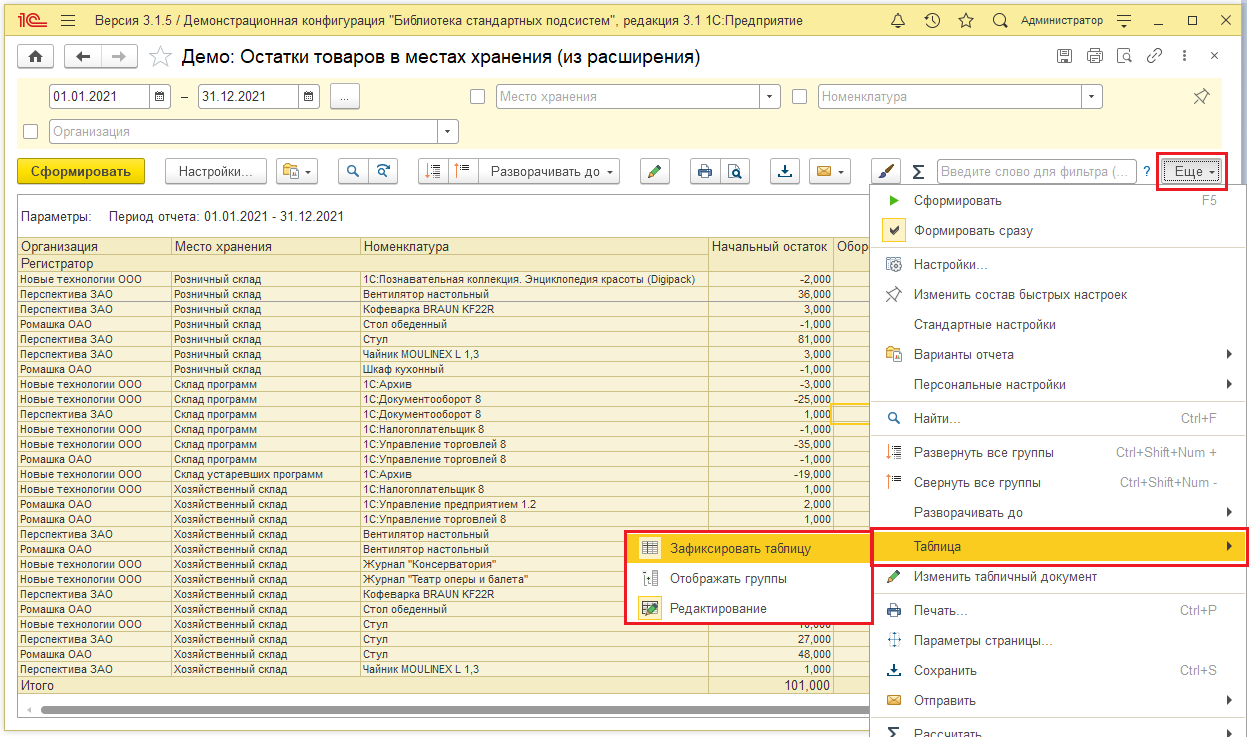This screenshot has height=737, width=1251.
Task: Enable the Место хранения filter checkbox
Action: point(478,97)
